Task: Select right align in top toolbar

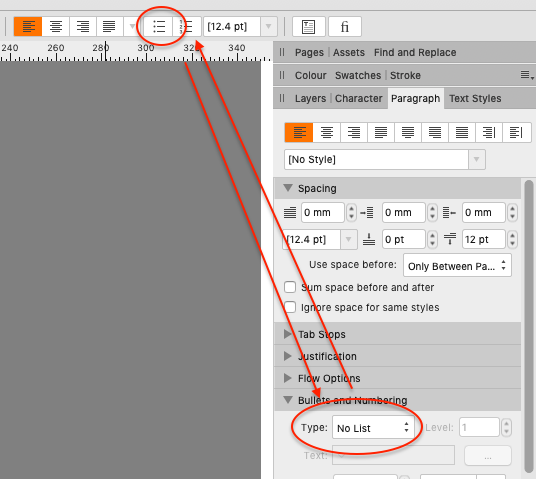Action: [x=83, y=26]
